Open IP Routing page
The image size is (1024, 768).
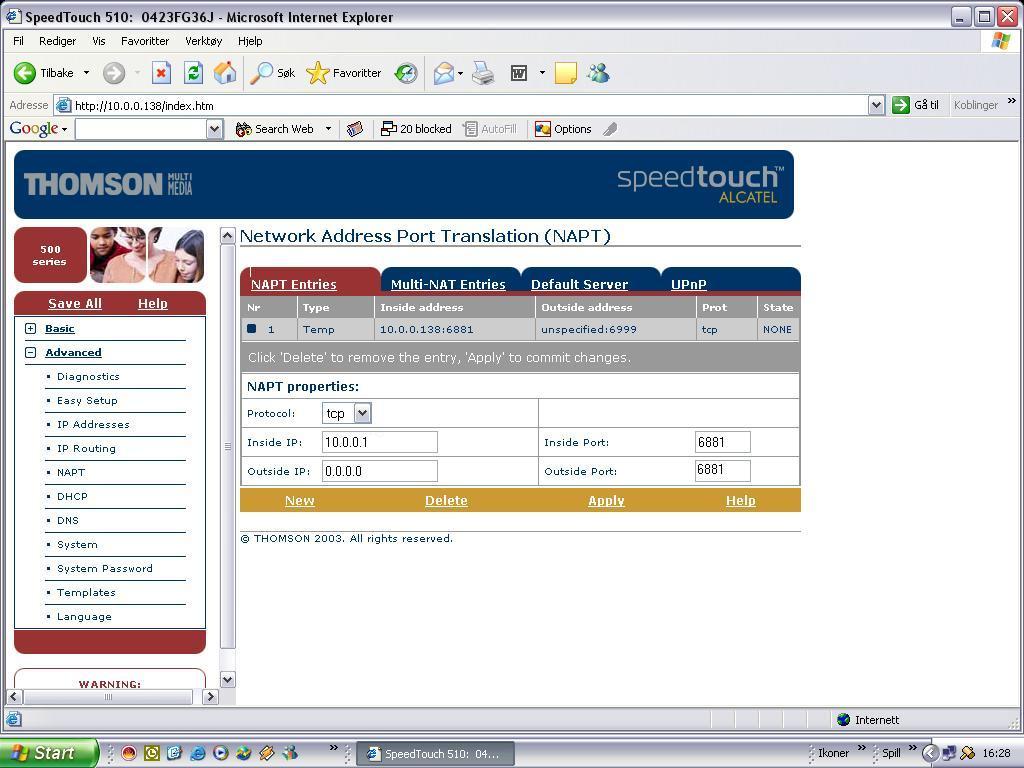pos(86,449)
